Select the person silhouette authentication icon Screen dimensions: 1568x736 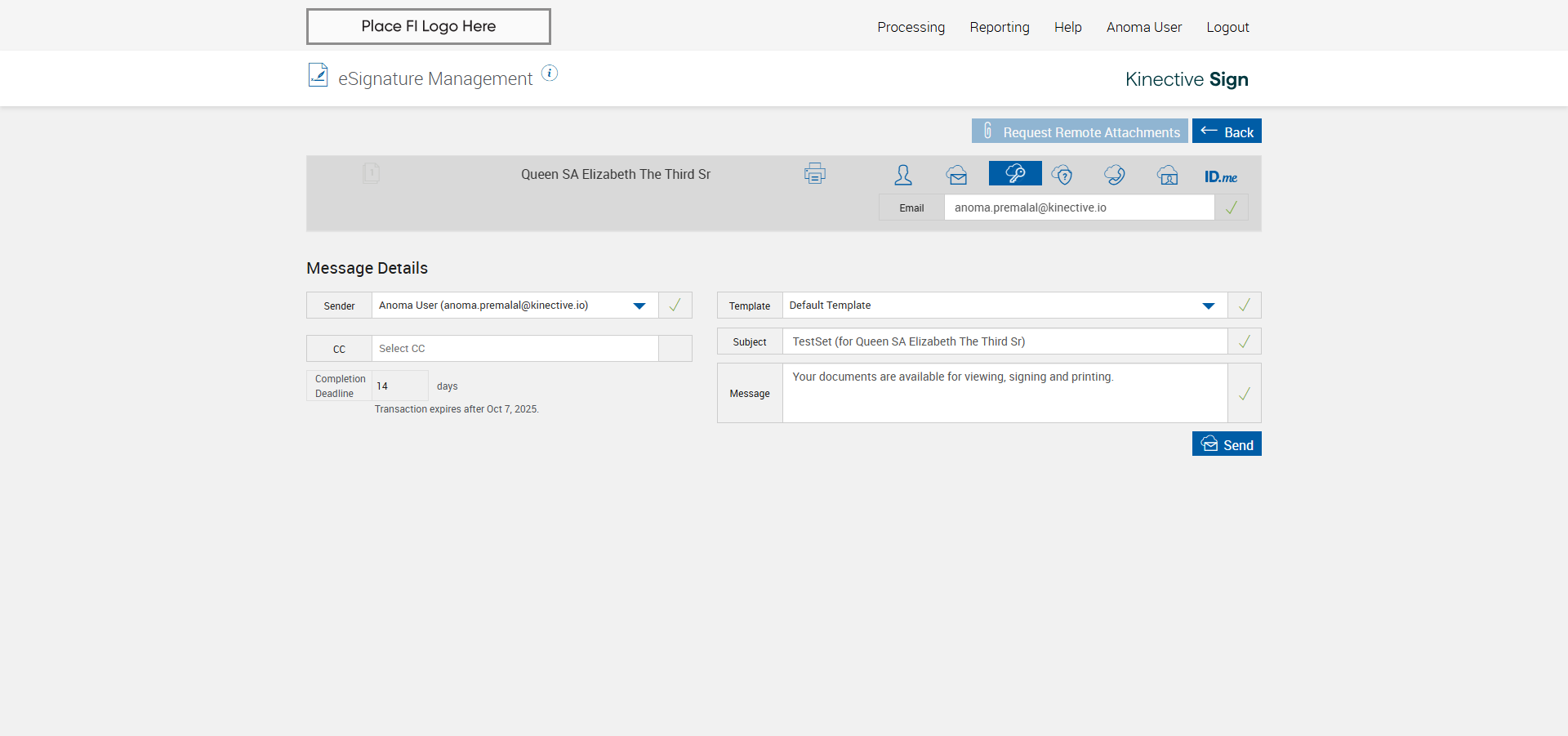(x=903, y=175)
